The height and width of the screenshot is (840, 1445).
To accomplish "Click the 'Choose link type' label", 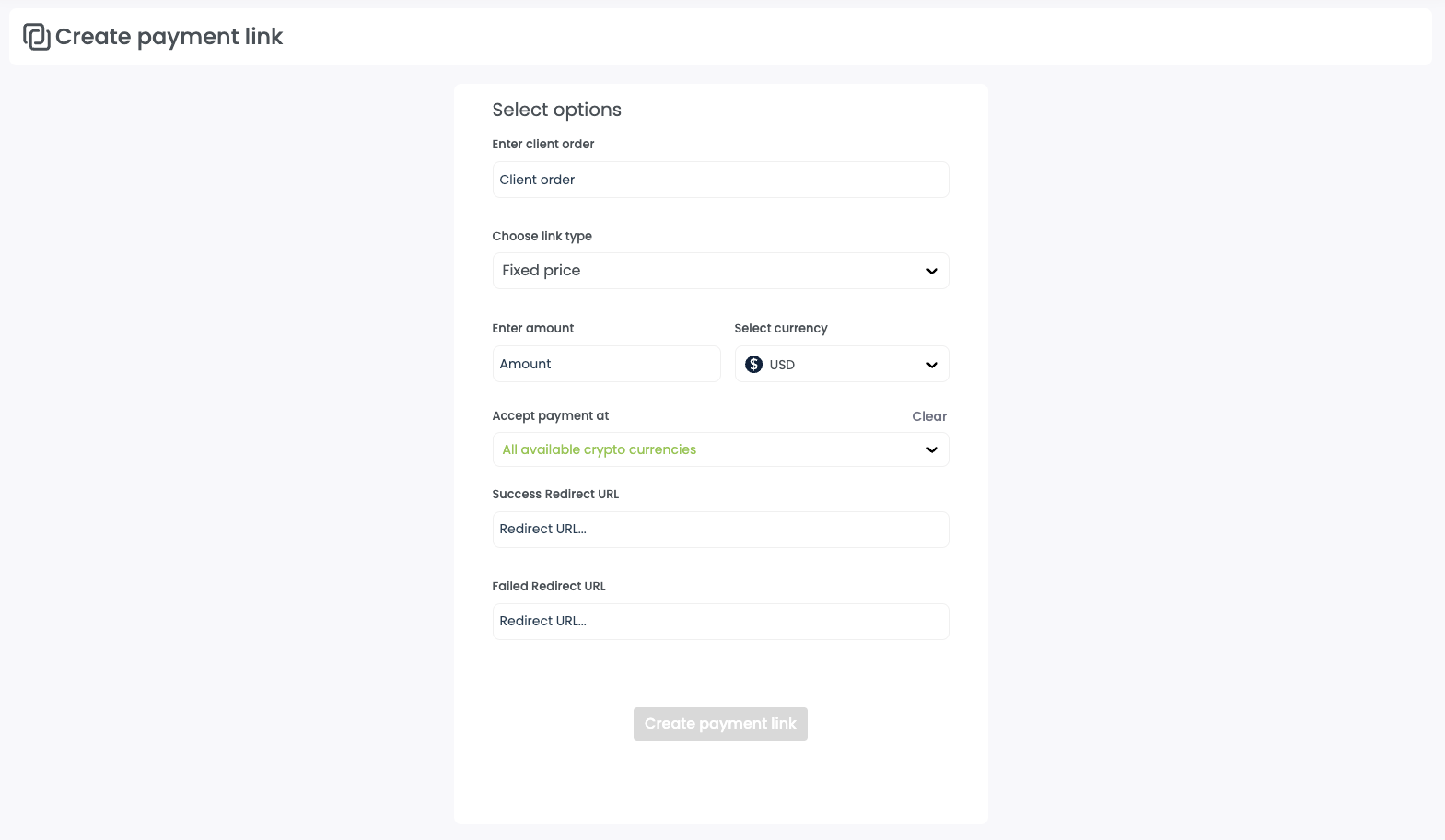I will coord(542,236).
